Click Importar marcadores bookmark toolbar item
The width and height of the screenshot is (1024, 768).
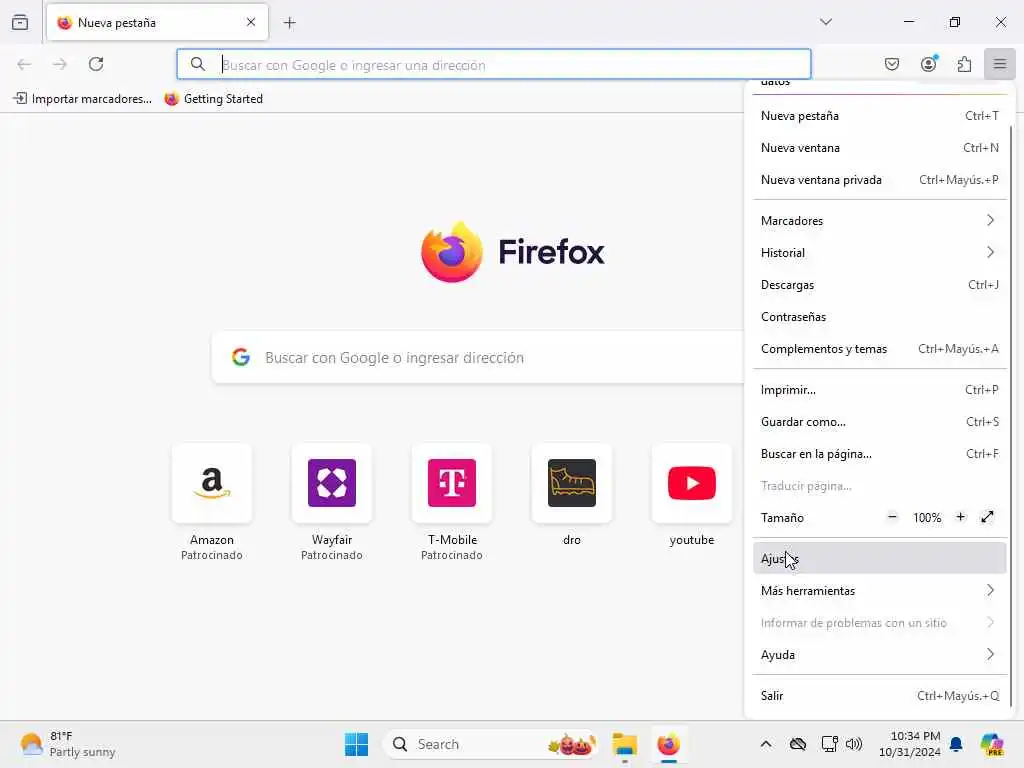point(82,99)
